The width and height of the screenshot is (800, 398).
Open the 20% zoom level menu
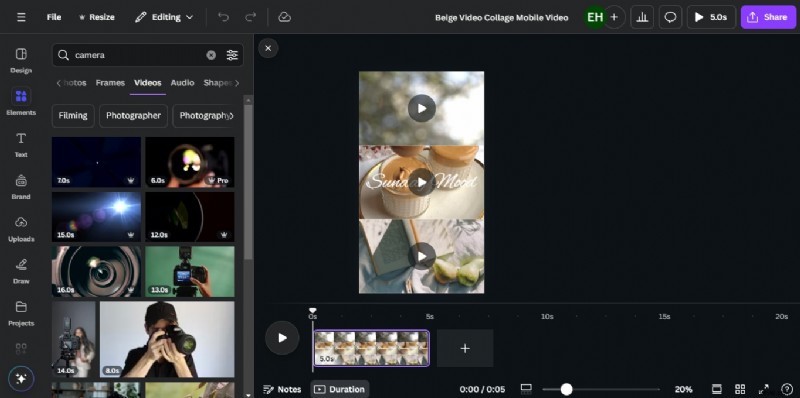coord(683,389)
